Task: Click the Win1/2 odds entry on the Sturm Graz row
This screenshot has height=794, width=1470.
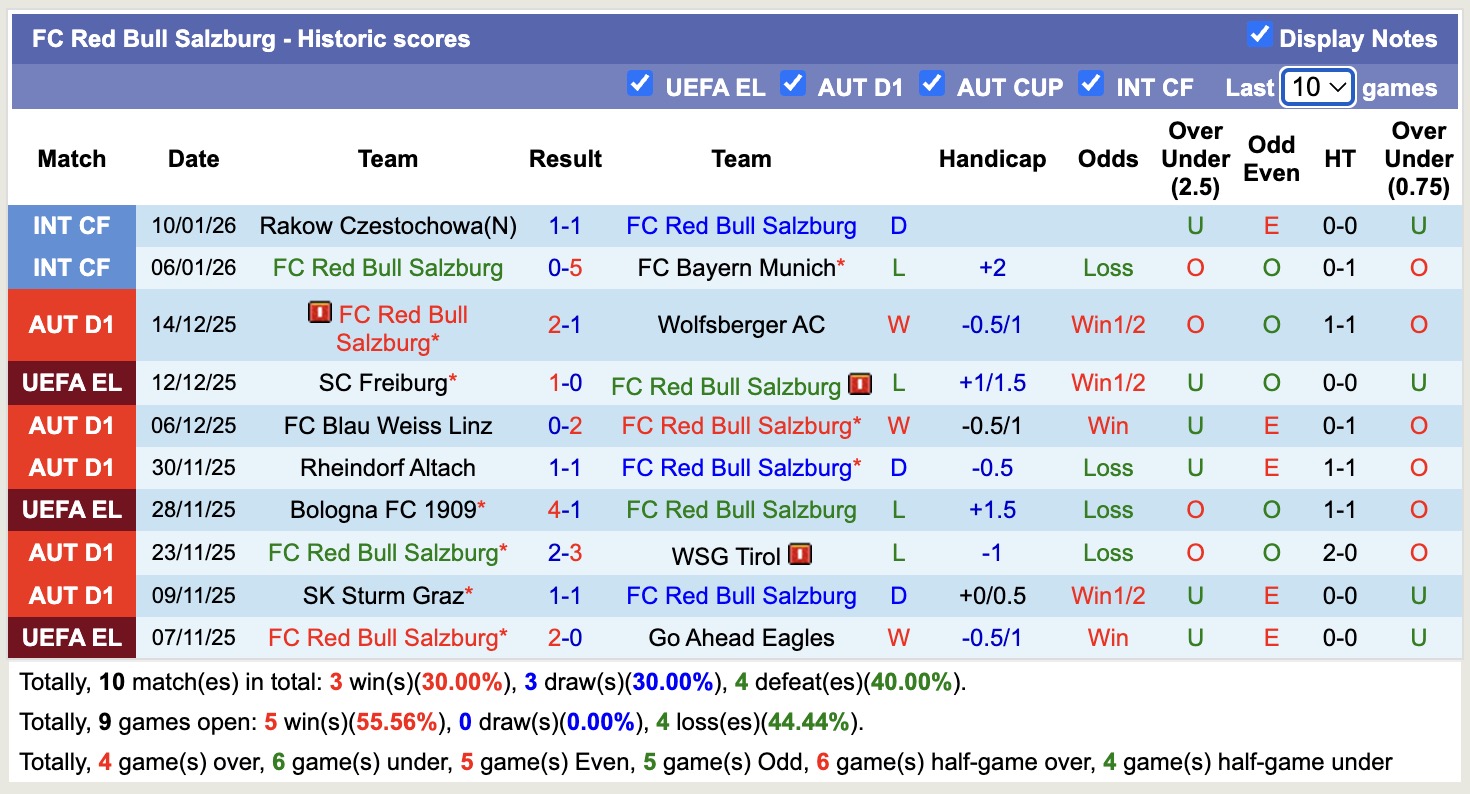Action: click(x=1107, y=595)
